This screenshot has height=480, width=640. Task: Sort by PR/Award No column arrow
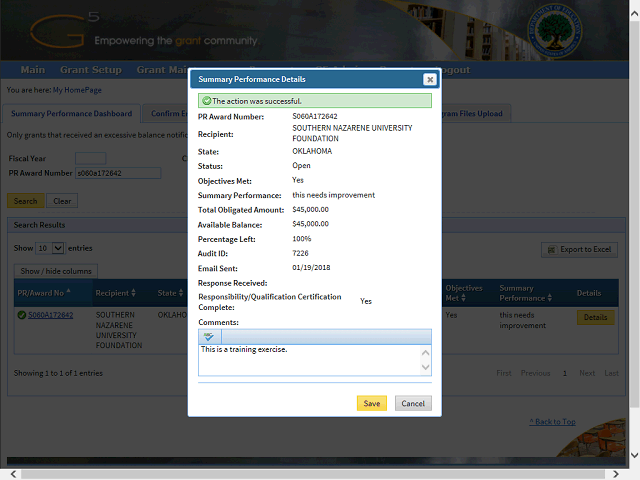pos(69,291)
